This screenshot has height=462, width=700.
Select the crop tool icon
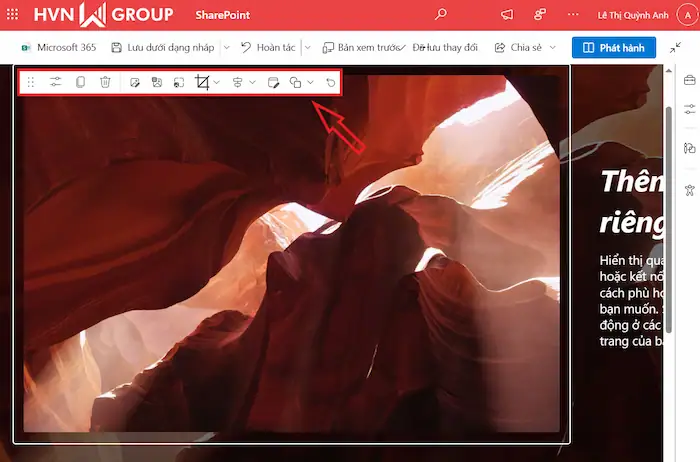tap(203, 82)
